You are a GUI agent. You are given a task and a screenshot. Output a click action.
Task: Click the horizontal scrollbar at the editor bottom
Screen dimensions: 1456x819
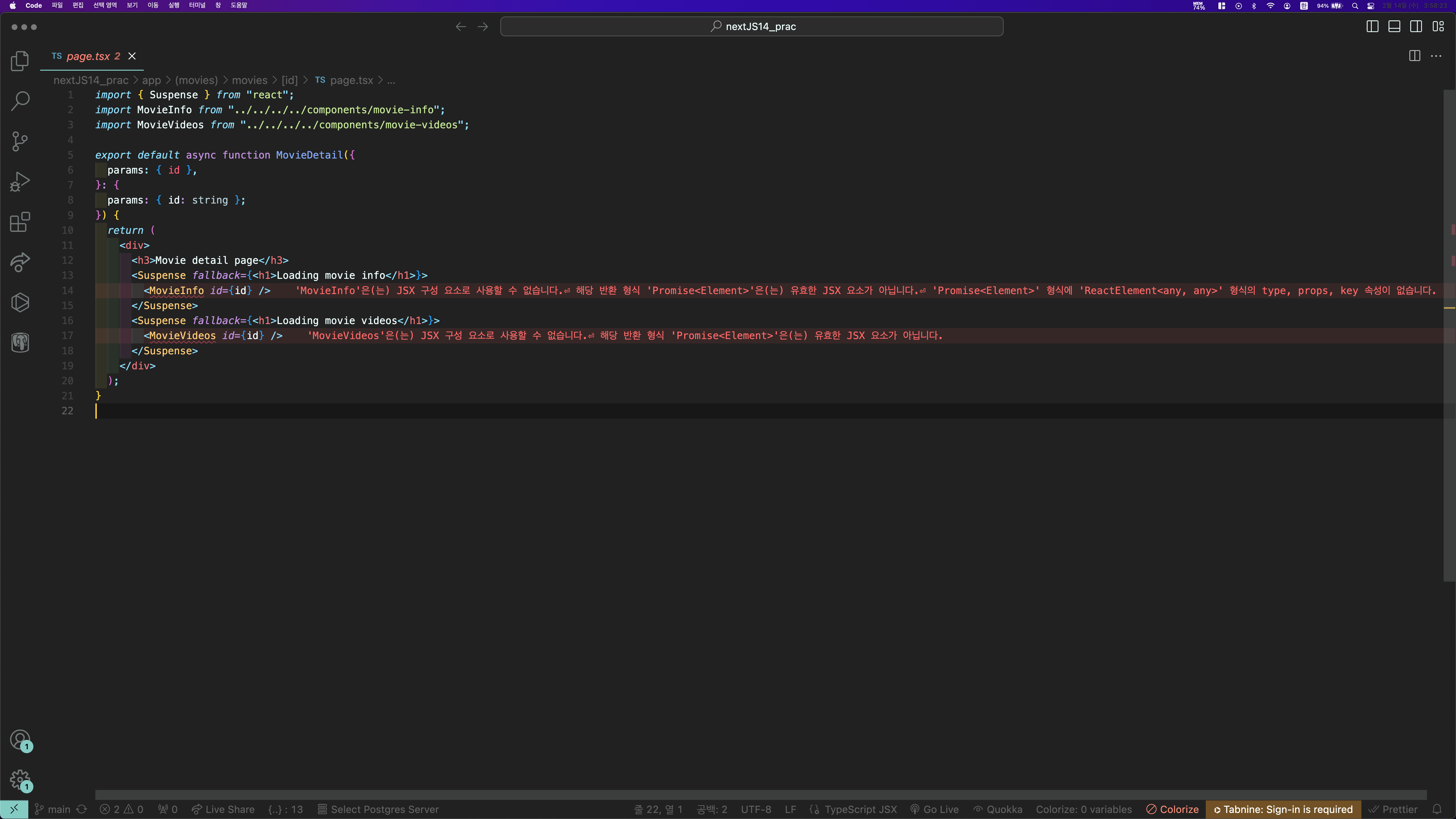(x=761, y=795)
